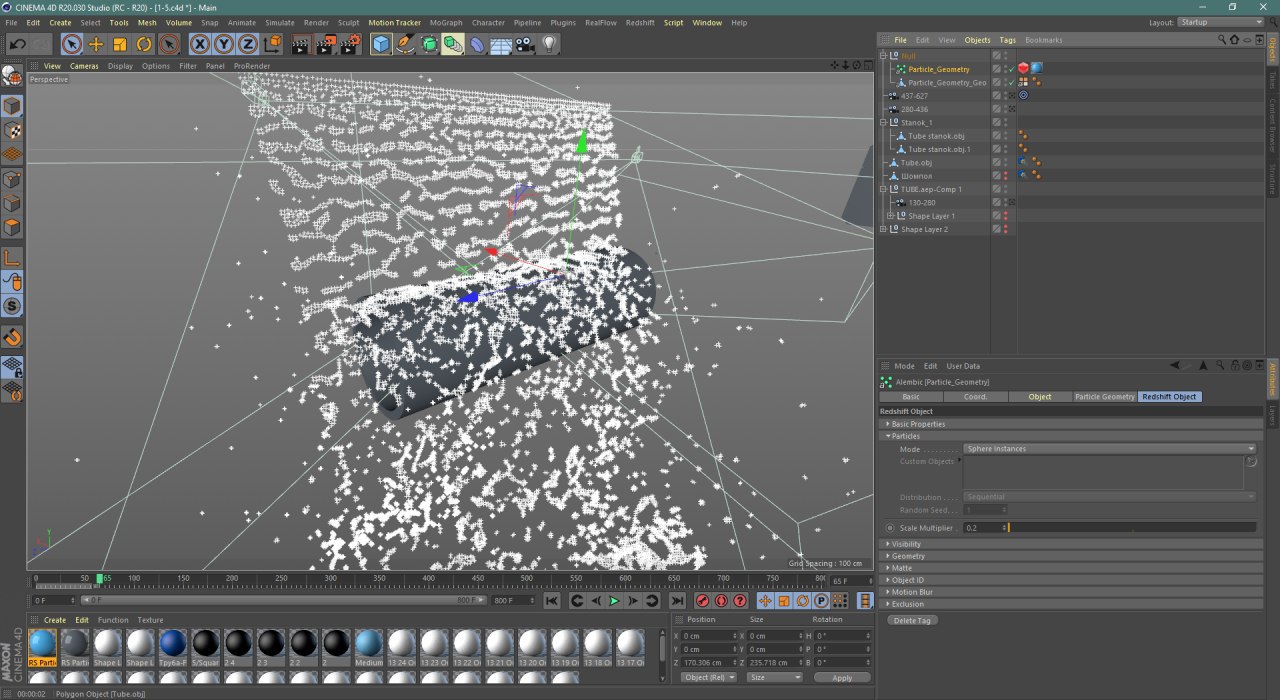The width and height of the screenshot is (1280, 700).
Task: Toggle Y-axis lock
Action: (224, 44)
